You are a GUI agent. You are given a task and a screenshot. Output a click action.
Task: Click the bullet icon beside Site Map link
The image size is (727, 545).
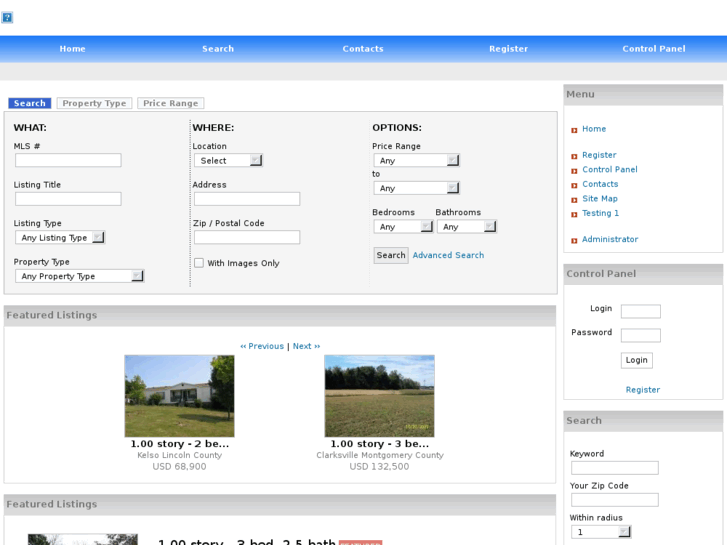click(x=574, y=200)
